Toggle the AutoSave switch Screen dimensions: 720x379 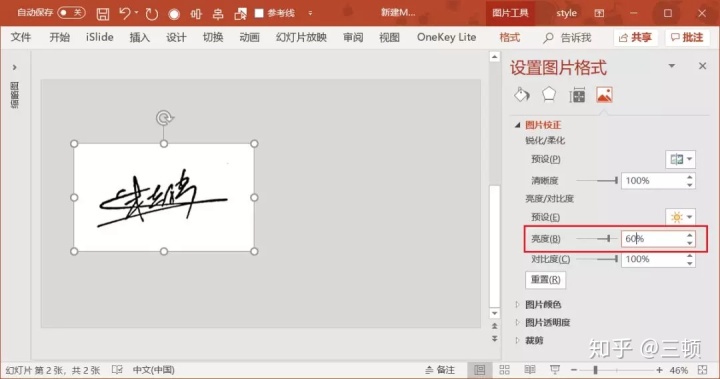(71, 13)
